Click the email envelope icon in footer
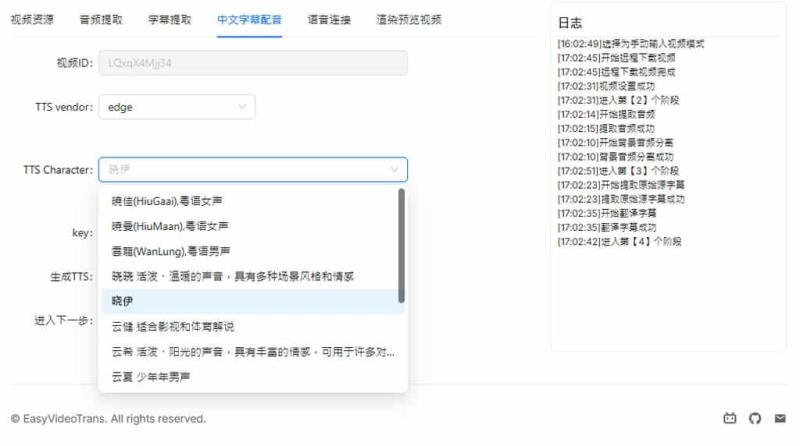The image size is (800, 446). pyautogui.click(x=780, y=418)
